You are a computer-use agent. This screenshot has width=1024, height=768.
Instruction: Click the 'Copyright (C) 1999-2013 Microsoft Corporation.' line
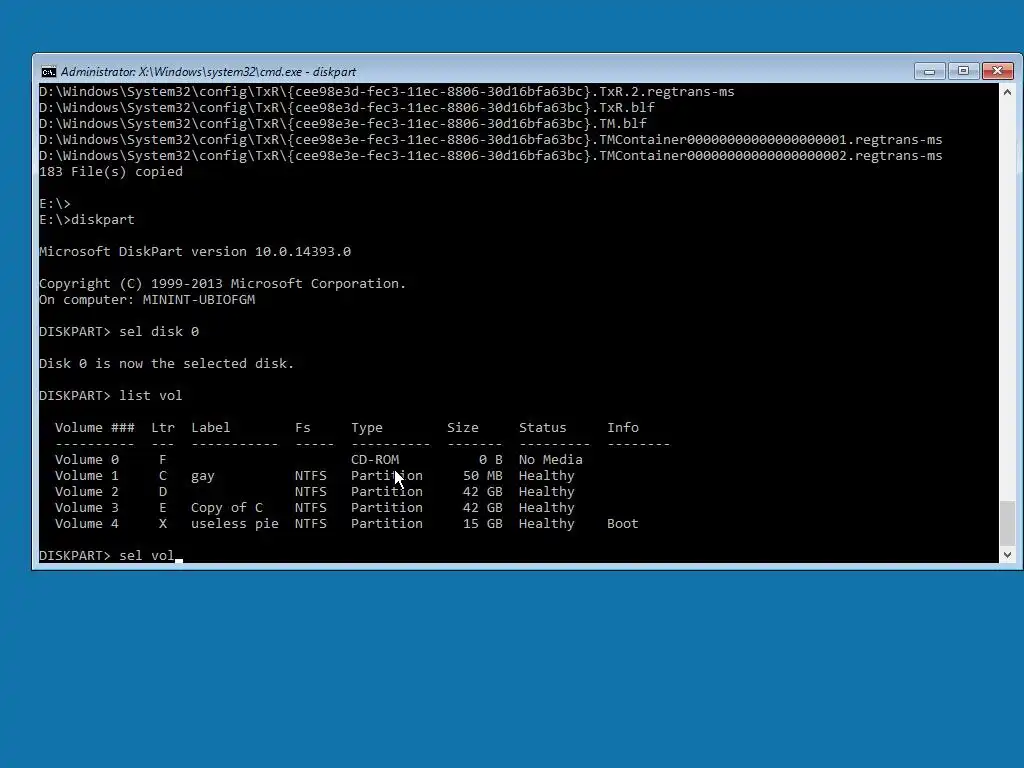tap(223, 283)
